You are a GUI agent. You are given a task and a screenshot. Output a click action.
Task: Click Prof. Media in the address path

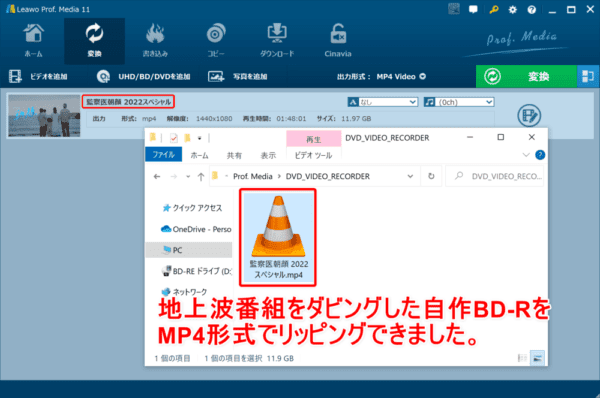(x=253, y=176)
